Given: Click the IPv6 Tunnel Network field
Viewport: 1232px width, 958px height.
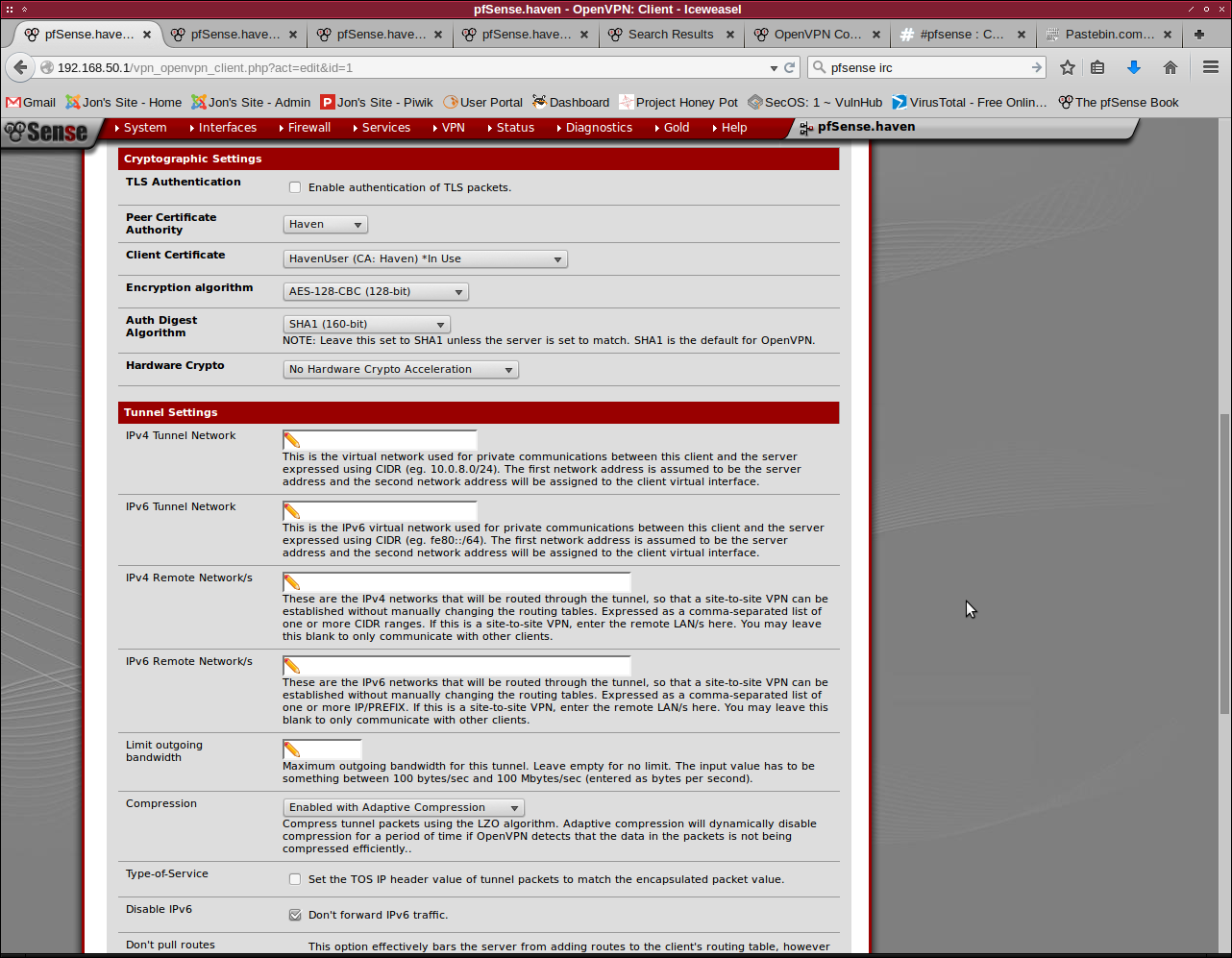Looking at the screenshot, I should pos(380,511).
